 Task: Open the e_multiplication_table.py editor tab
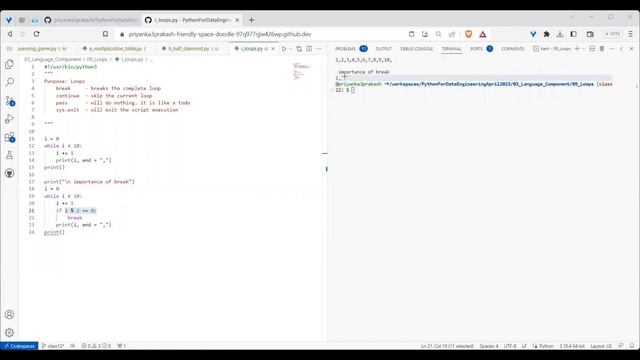click(x=116, y=49)
